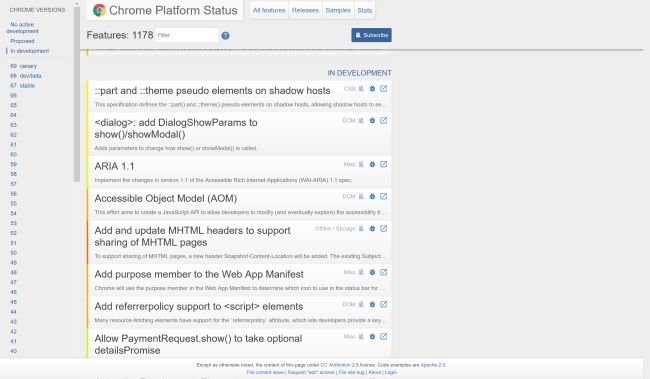Open bug icon for ::part and ::theme row
Viewport: 650px width, 379px height.
click(372, 89)
